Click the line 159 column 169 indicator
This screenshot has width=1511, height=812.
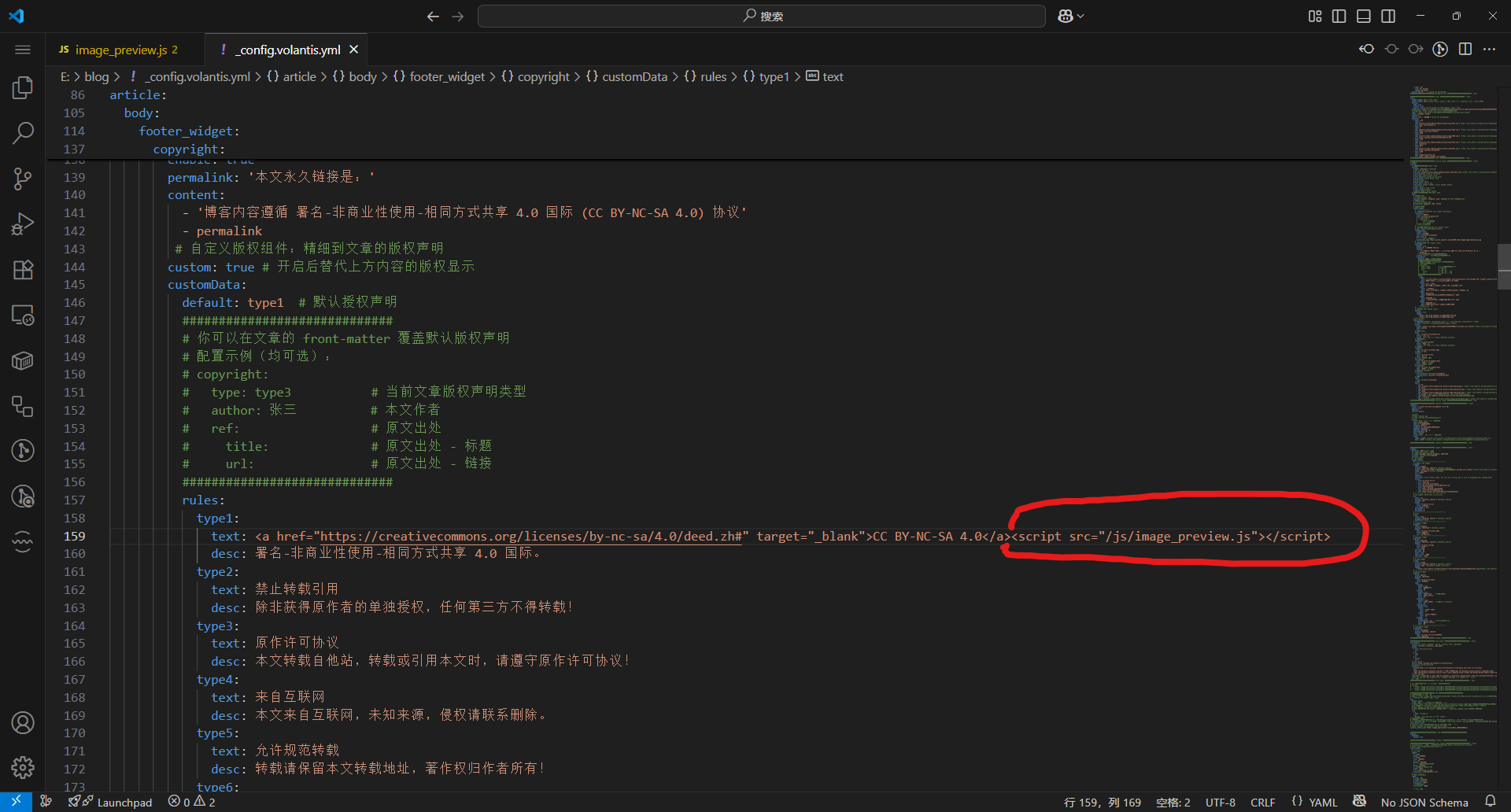pos(1102,802)
